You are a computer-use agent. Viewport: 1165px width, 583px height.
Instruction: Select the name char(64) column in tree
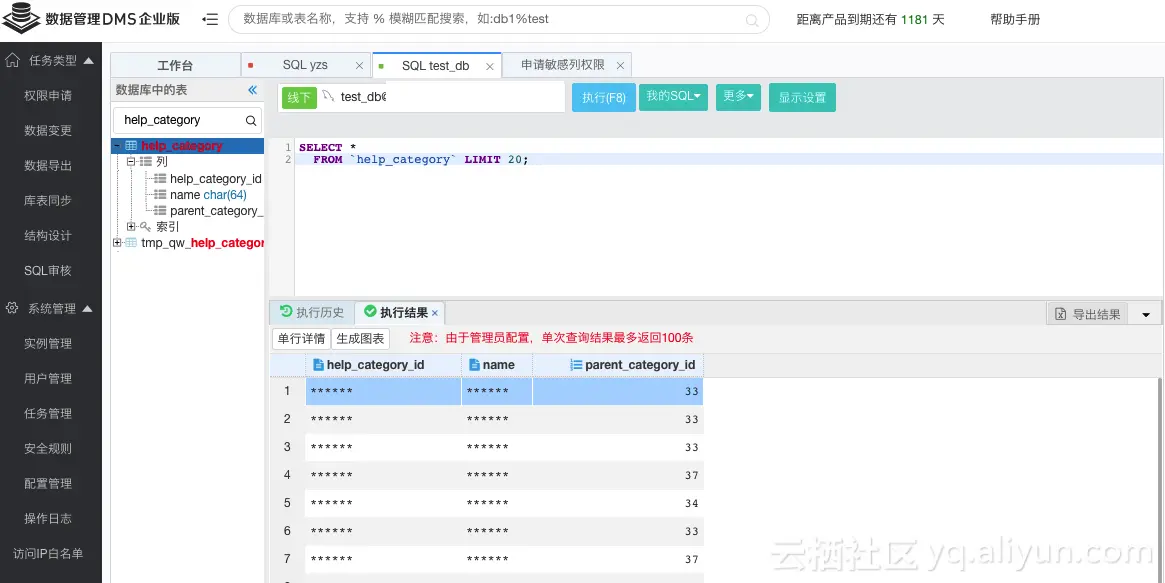tap(208, 195)
